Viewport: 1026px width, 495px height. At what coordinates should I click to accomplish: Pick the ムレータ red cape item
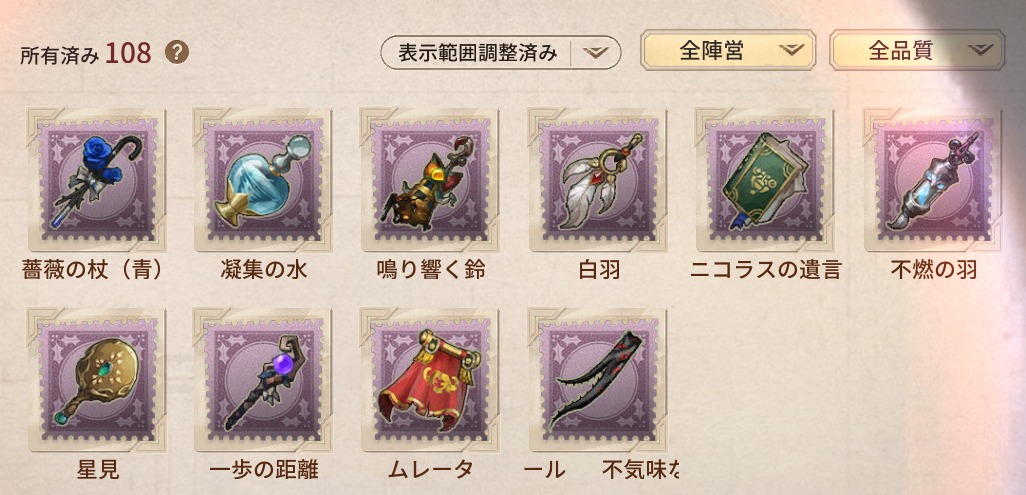tap(431, 380)
